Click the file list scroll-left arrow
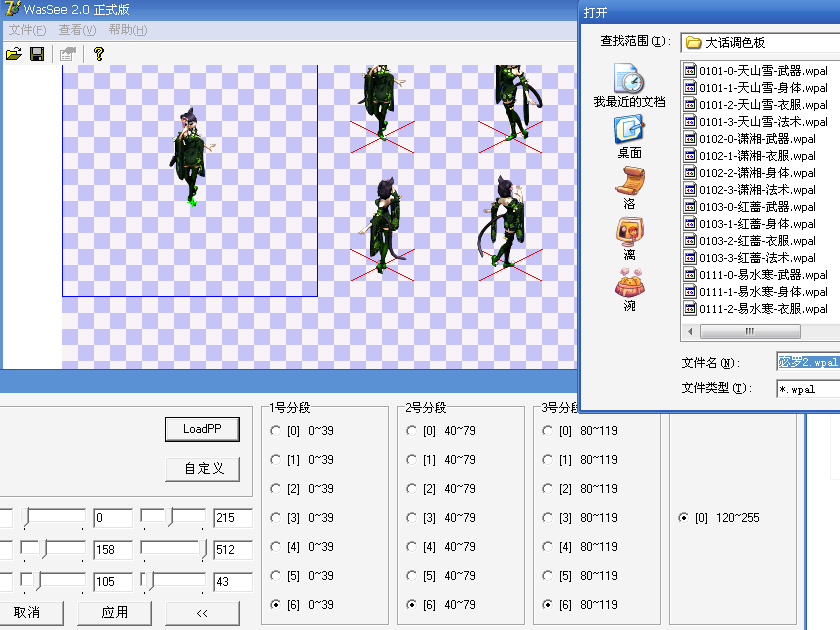 point(690,332)
